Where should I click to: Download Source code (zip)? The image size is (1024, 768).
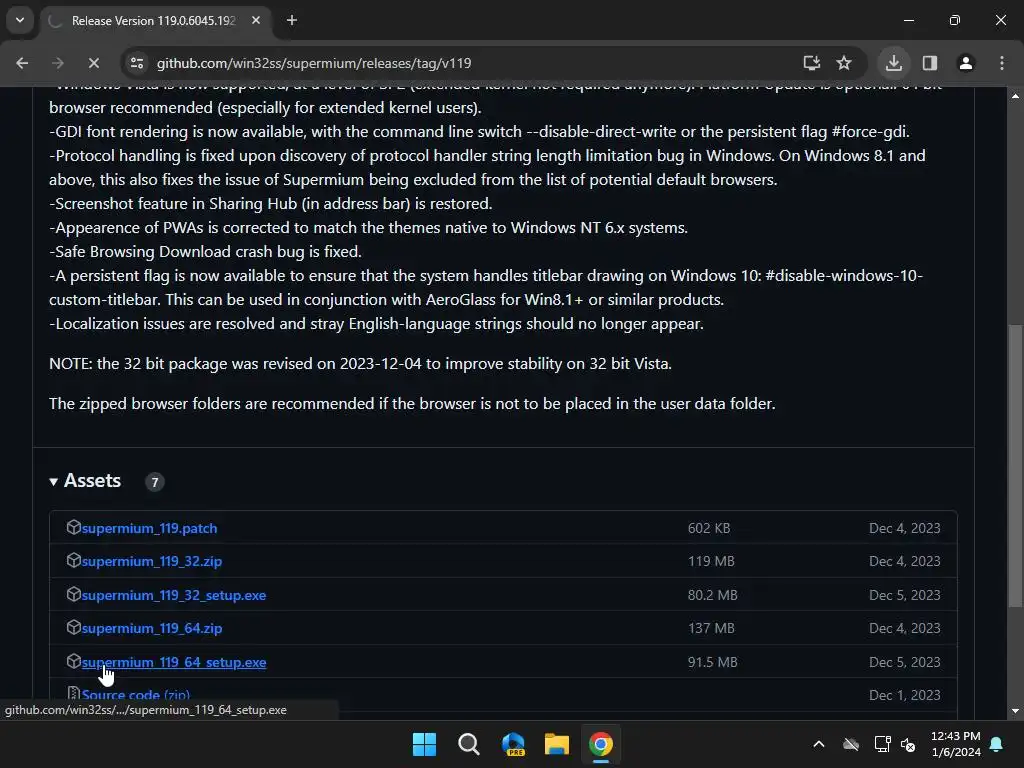(x=136, y=695)
